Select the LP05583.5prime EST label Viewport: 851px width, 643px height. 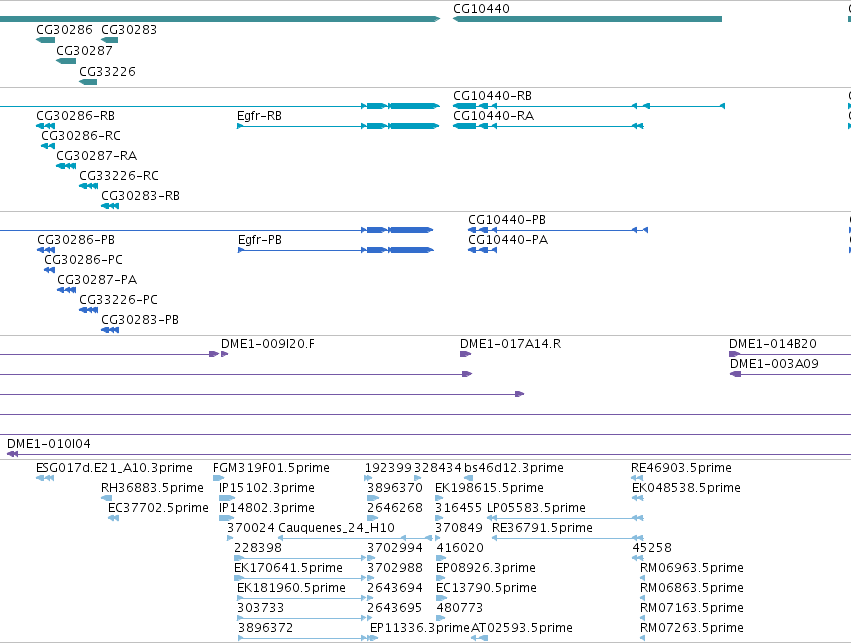(536, 508)
